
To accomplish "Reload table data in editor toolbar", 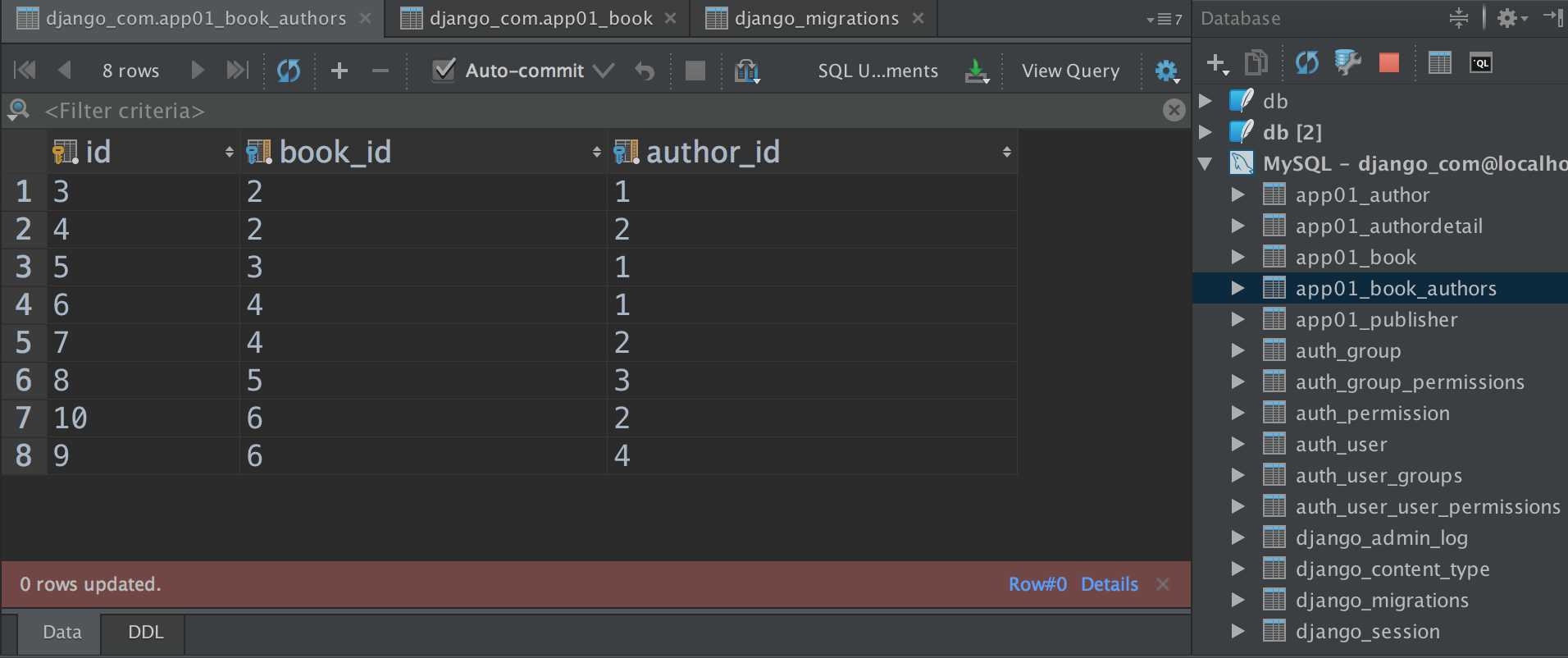I will tap(289, 71).
